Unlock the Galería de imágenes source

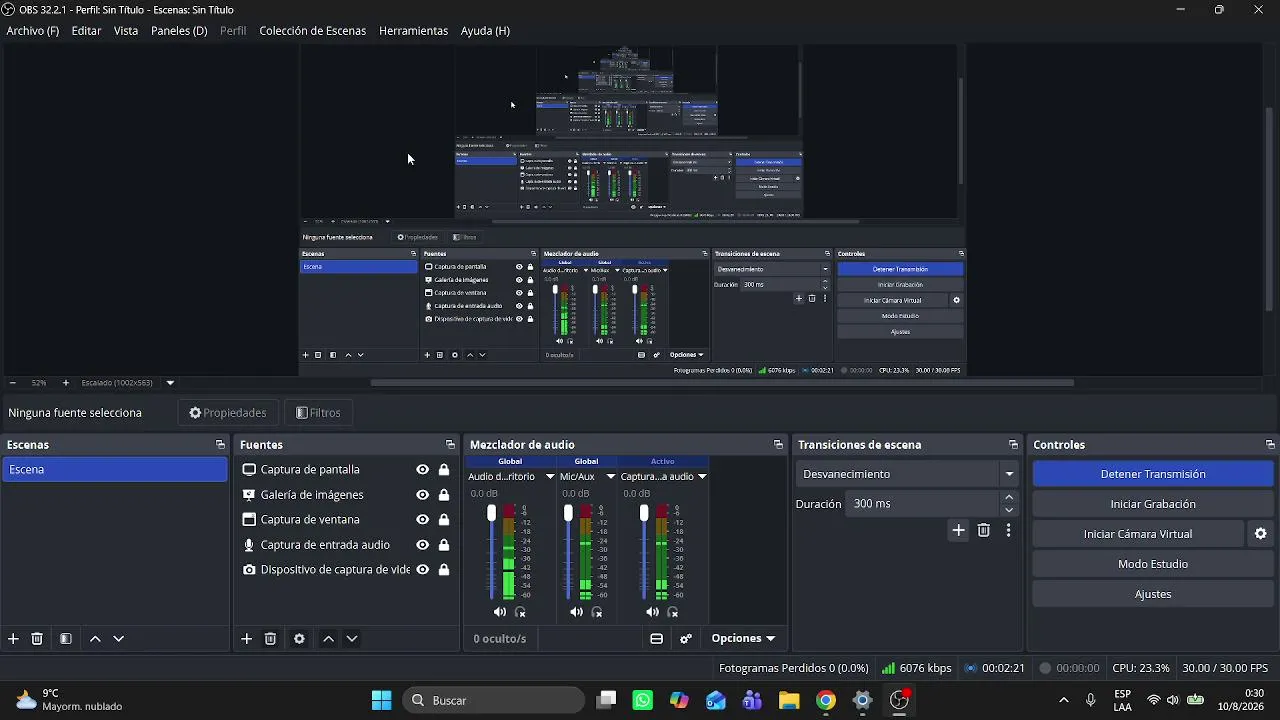point(444,495)
